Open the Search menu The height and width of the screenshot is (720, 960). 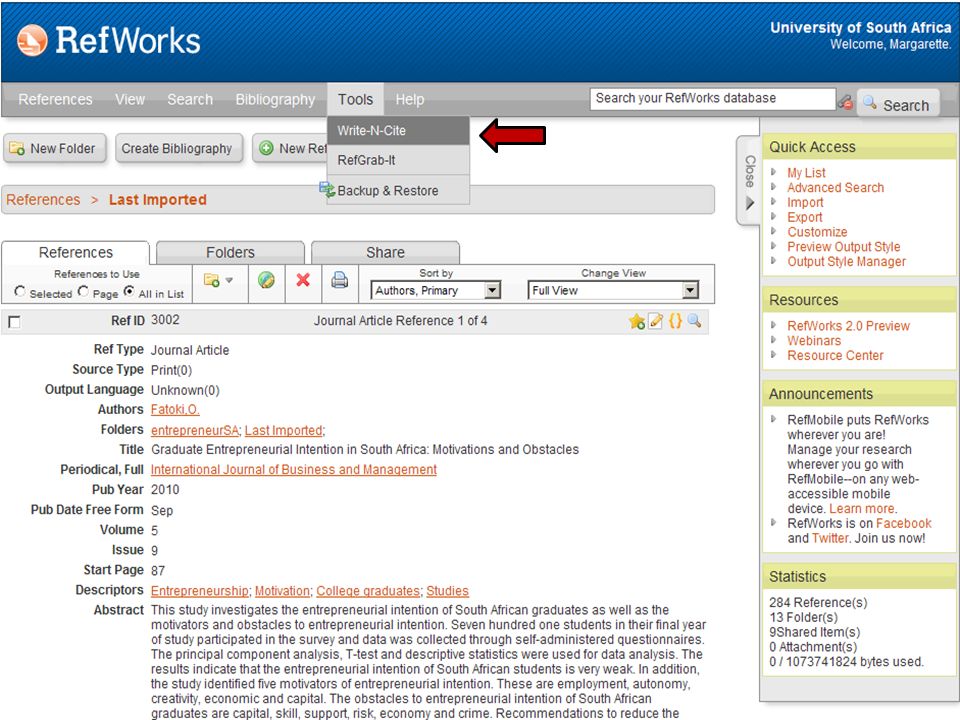point(190,99)
